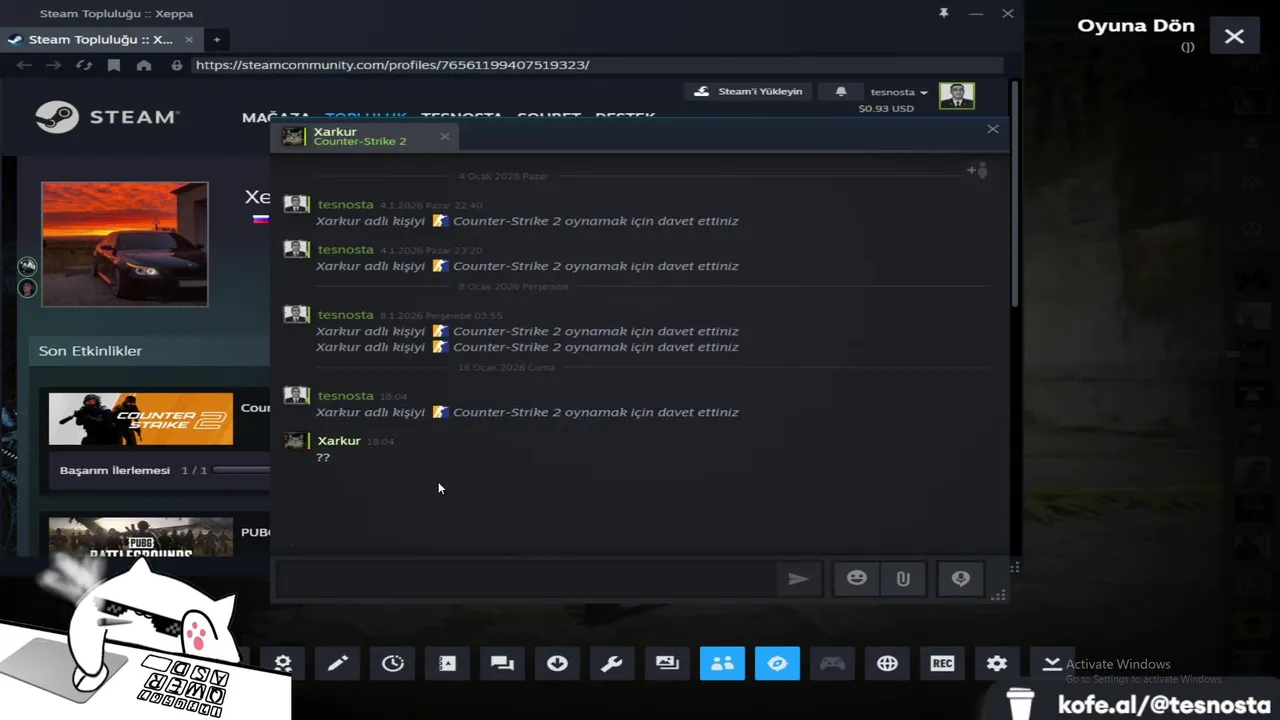The image size is (1280, 720).
Task: Open the screenshots picture icon
Action: click(x=667, y=663)
